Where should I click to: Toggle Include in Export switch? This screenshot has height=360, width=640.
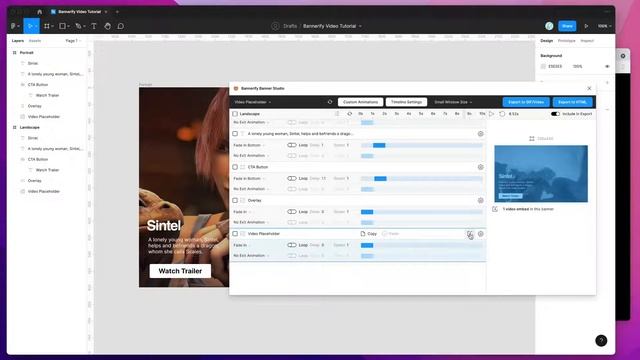(555, 114)
